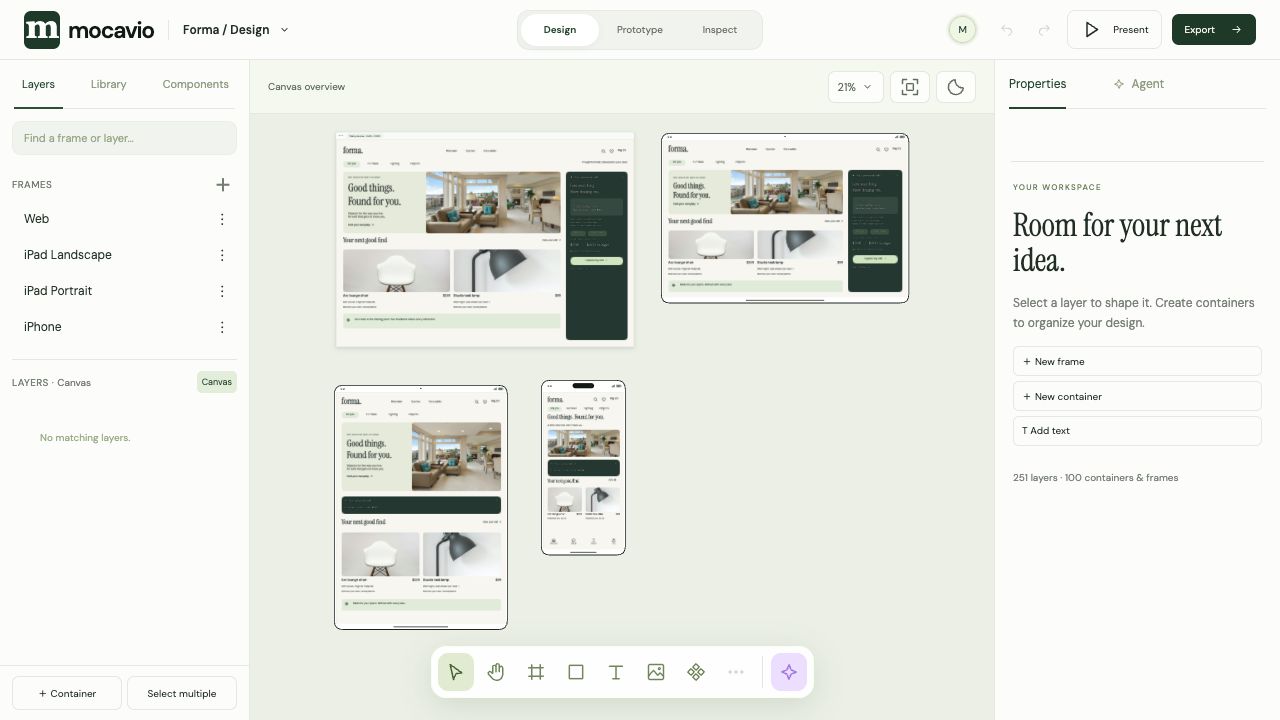This screenshot has height=720, width=1280.
Task: Switch to Prototype mode
Action: coord(640,30)
